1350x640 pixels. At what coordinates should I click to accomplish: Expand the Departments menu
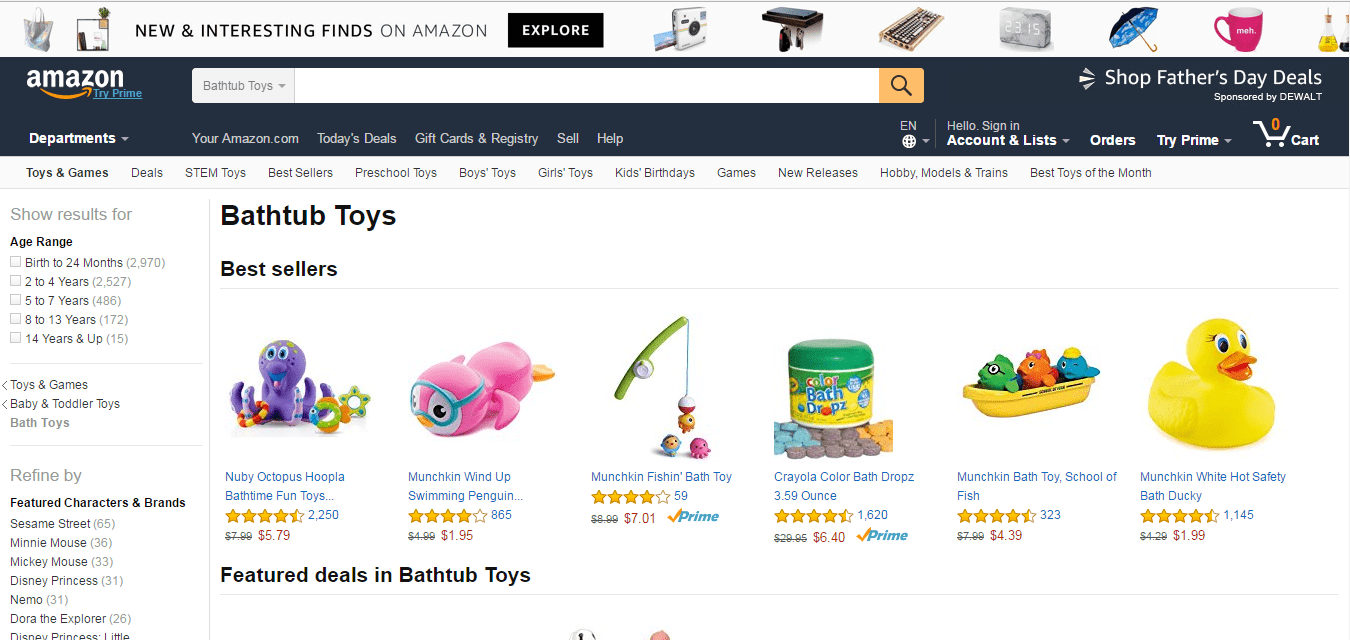pos(79,139)
